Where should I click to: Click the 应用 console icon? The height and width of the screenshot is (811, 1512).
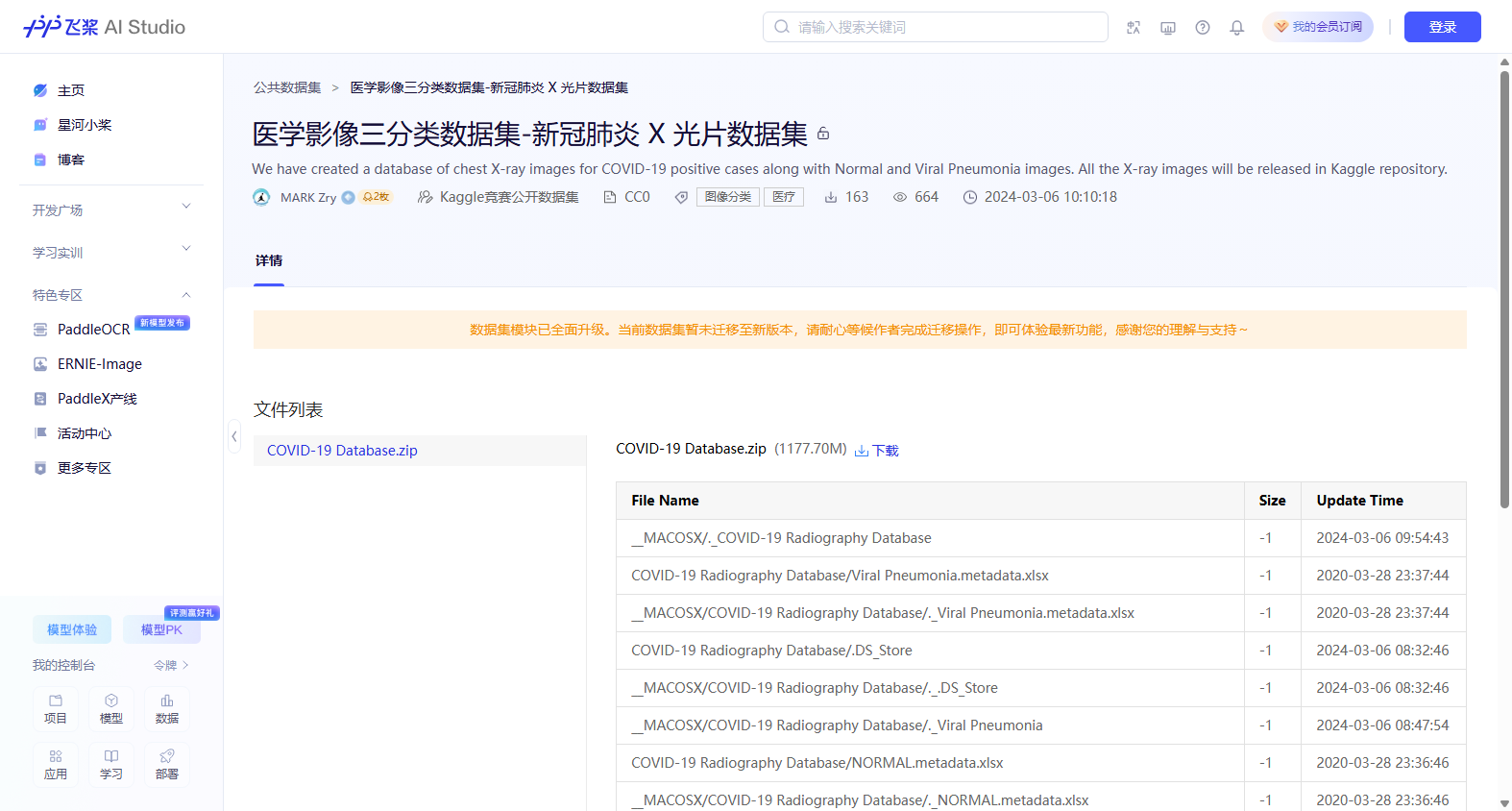(56, 765)
